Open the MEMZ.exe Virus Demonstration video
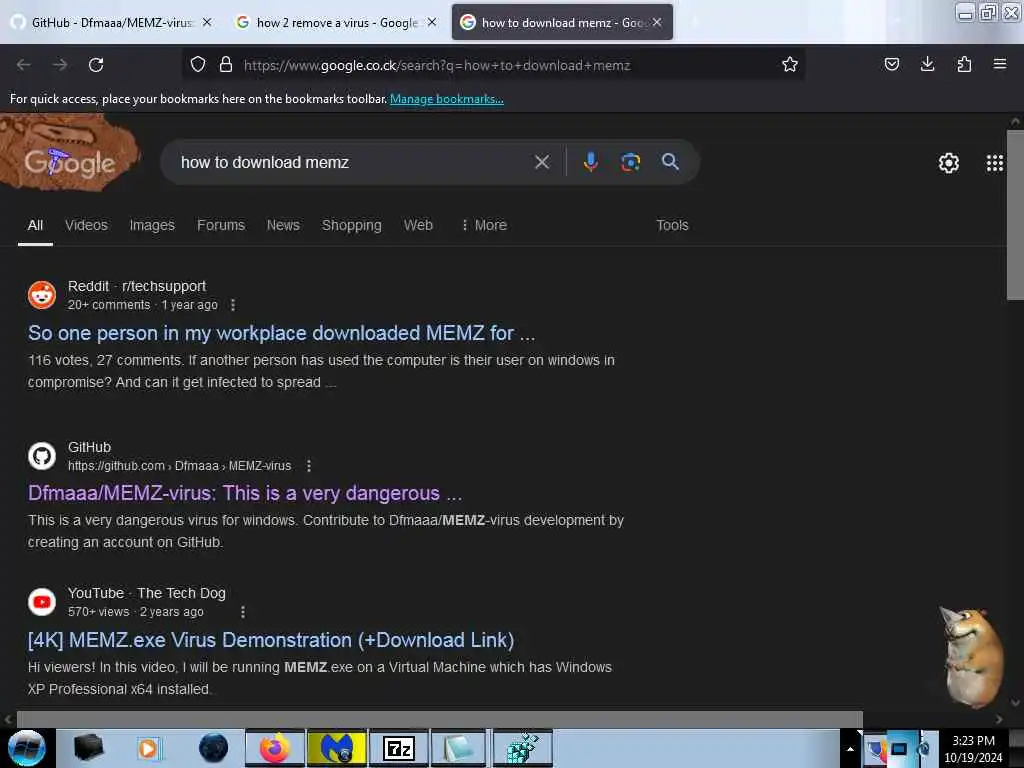The image size is (1024, 768). 271,640
